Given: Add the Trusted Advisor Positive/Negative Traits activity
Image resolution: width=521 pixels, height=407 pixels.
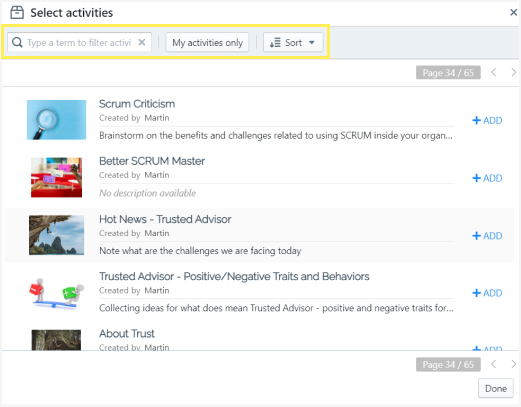Looking at the screenshot, I should (487, 293).
